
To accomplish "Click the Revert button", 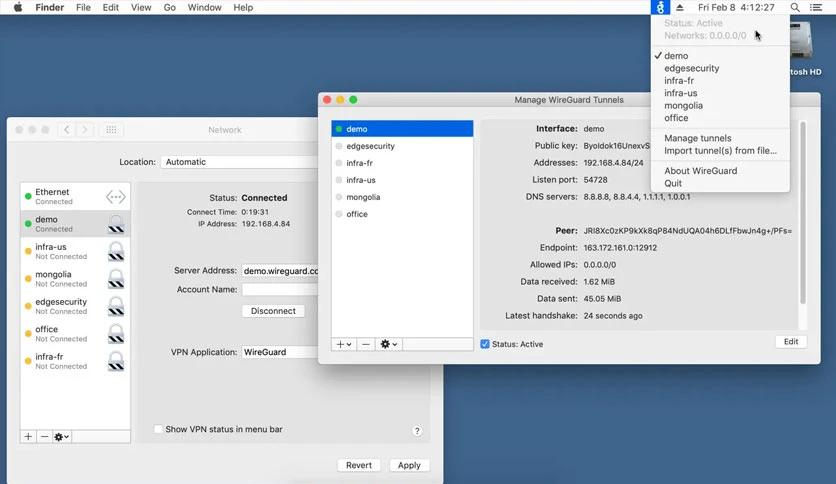I will 359,465.
